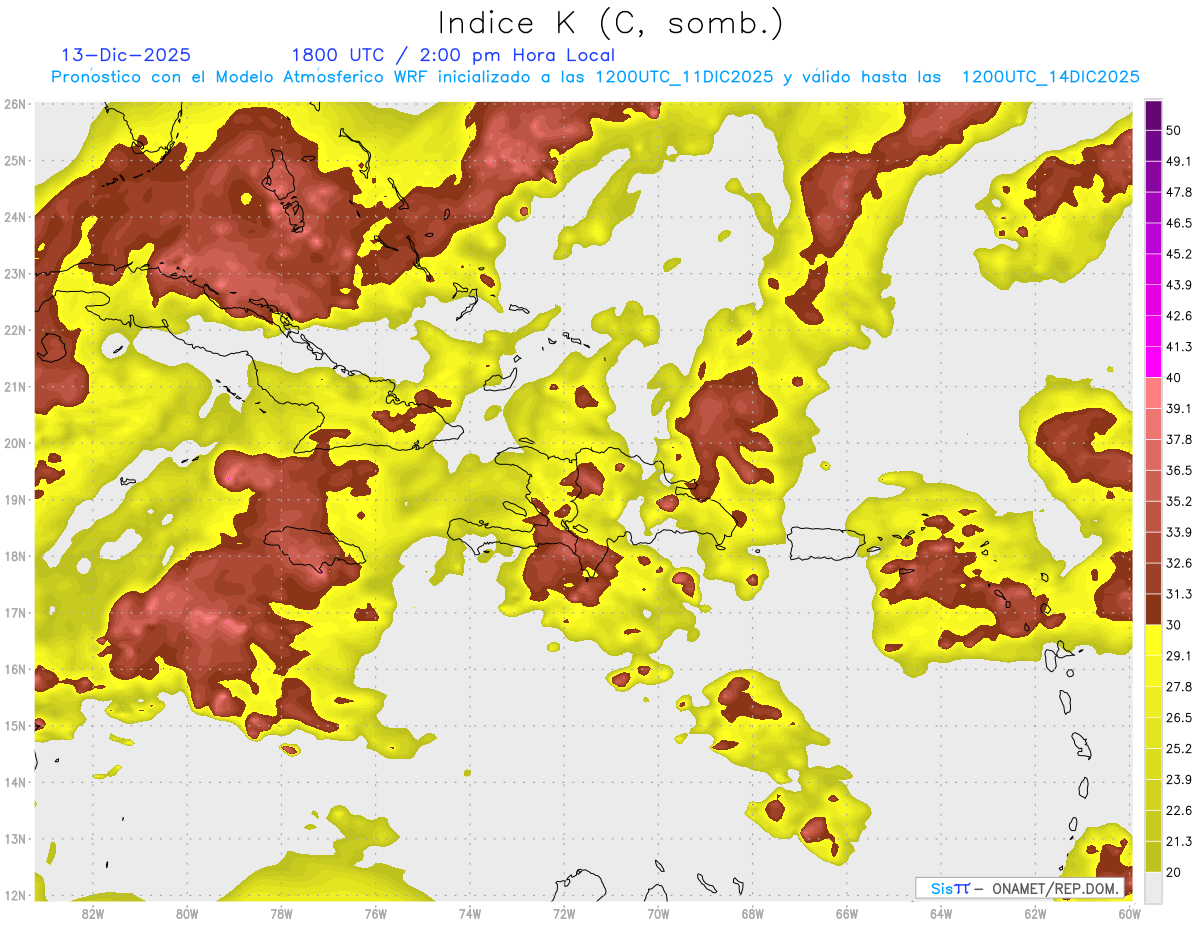Click the colorbar label '33.9'
The width and height of the screenshot is (1200, 927).
1179,532
